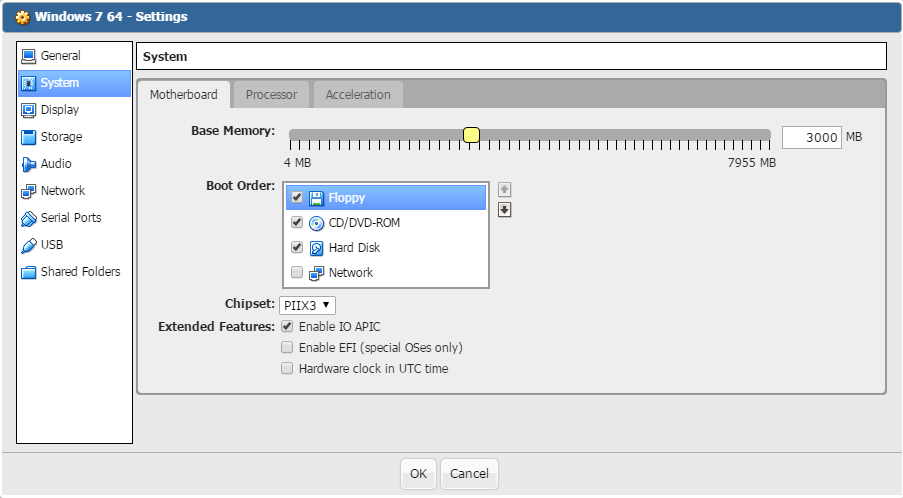Toggle Enable EFI (special OSes only)

[x=288, y=348]
